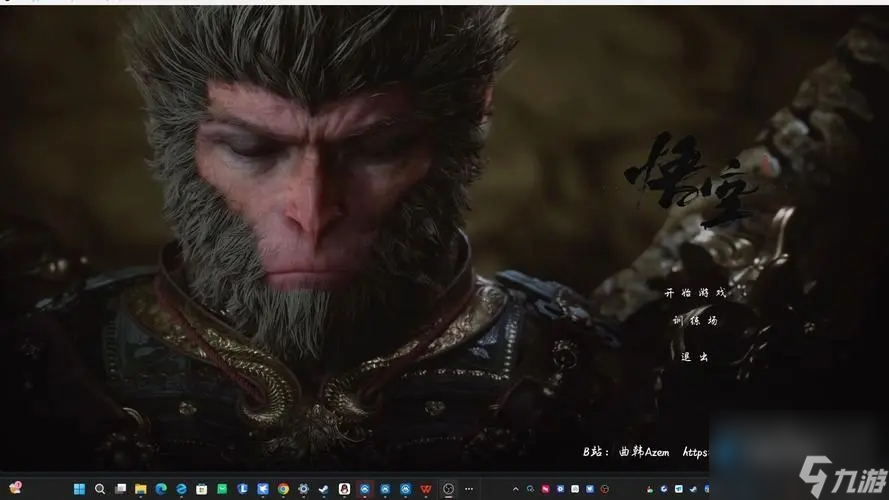Select 退出 to quit the game
The image size is (889, 500).
coord(695,357)
